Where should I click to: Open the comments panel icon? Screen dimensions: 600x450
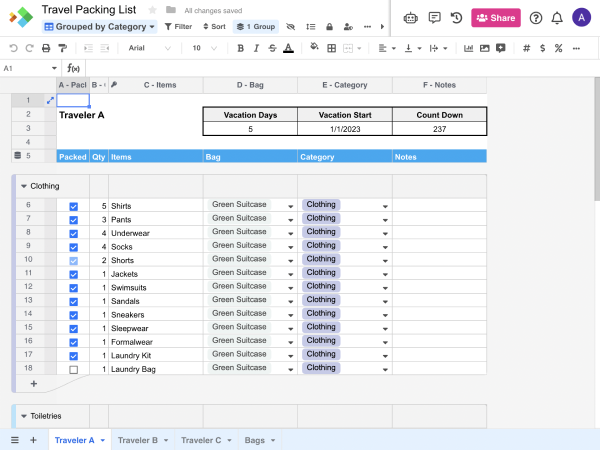[x=434, y=18]
